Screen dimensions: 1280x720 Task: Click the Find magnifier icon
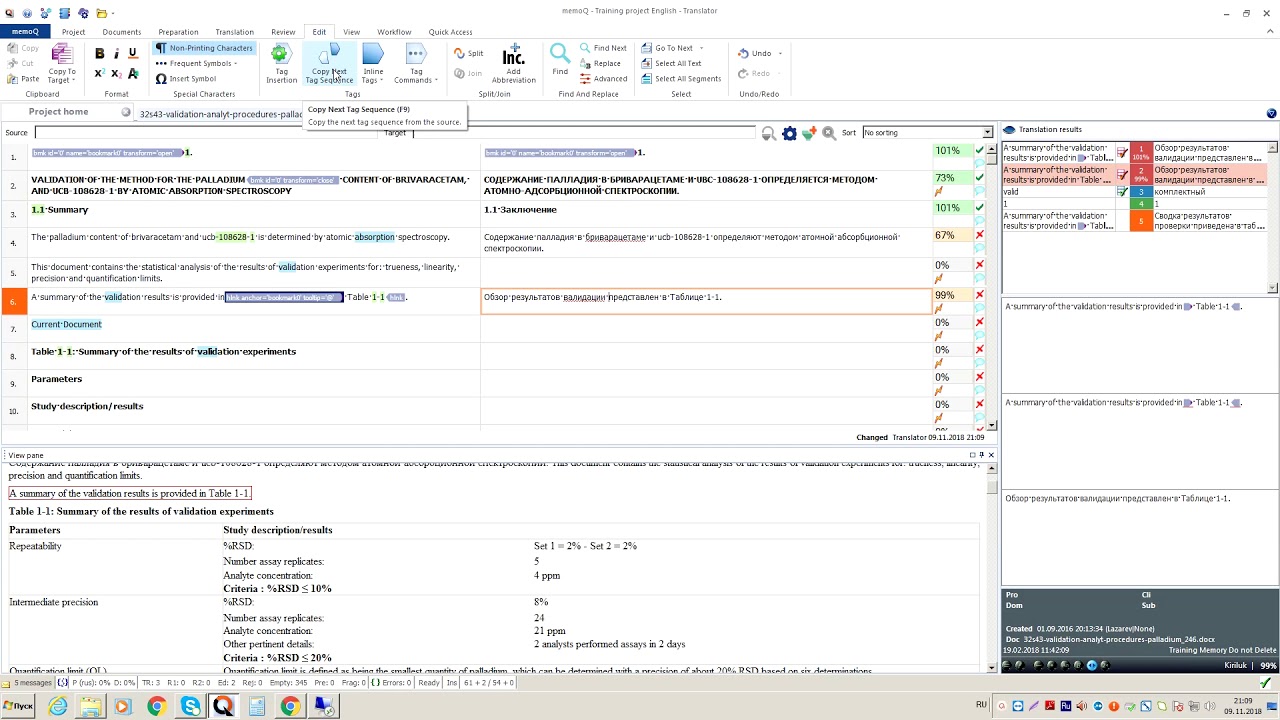click(560, 54)
